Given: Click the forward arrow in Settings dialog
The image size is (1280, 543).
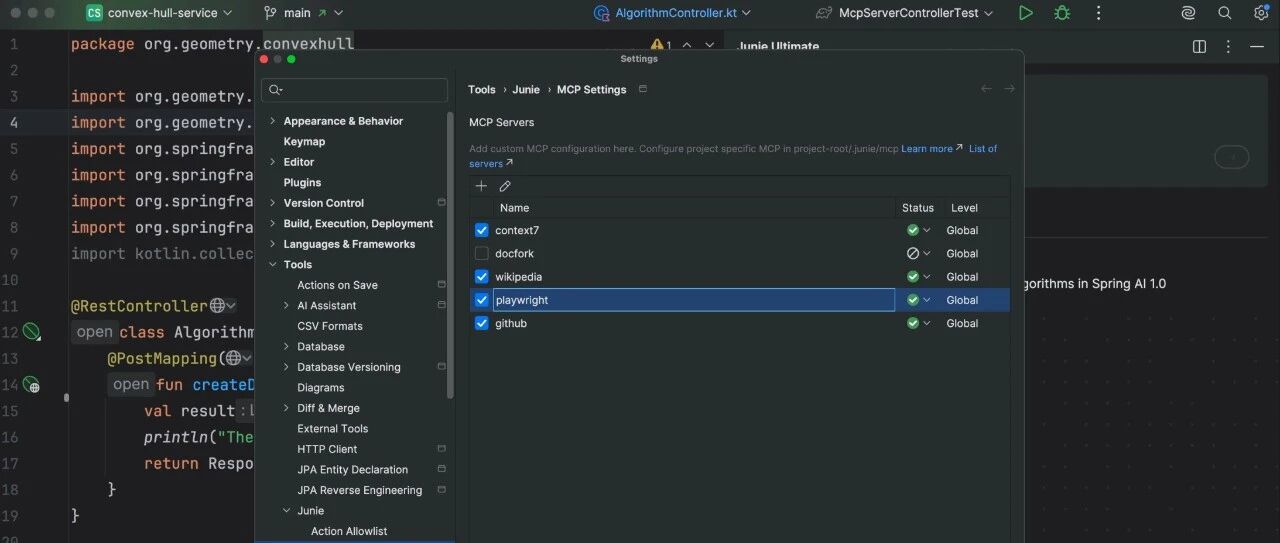Looking at the screenshot, I should 1009,89.
